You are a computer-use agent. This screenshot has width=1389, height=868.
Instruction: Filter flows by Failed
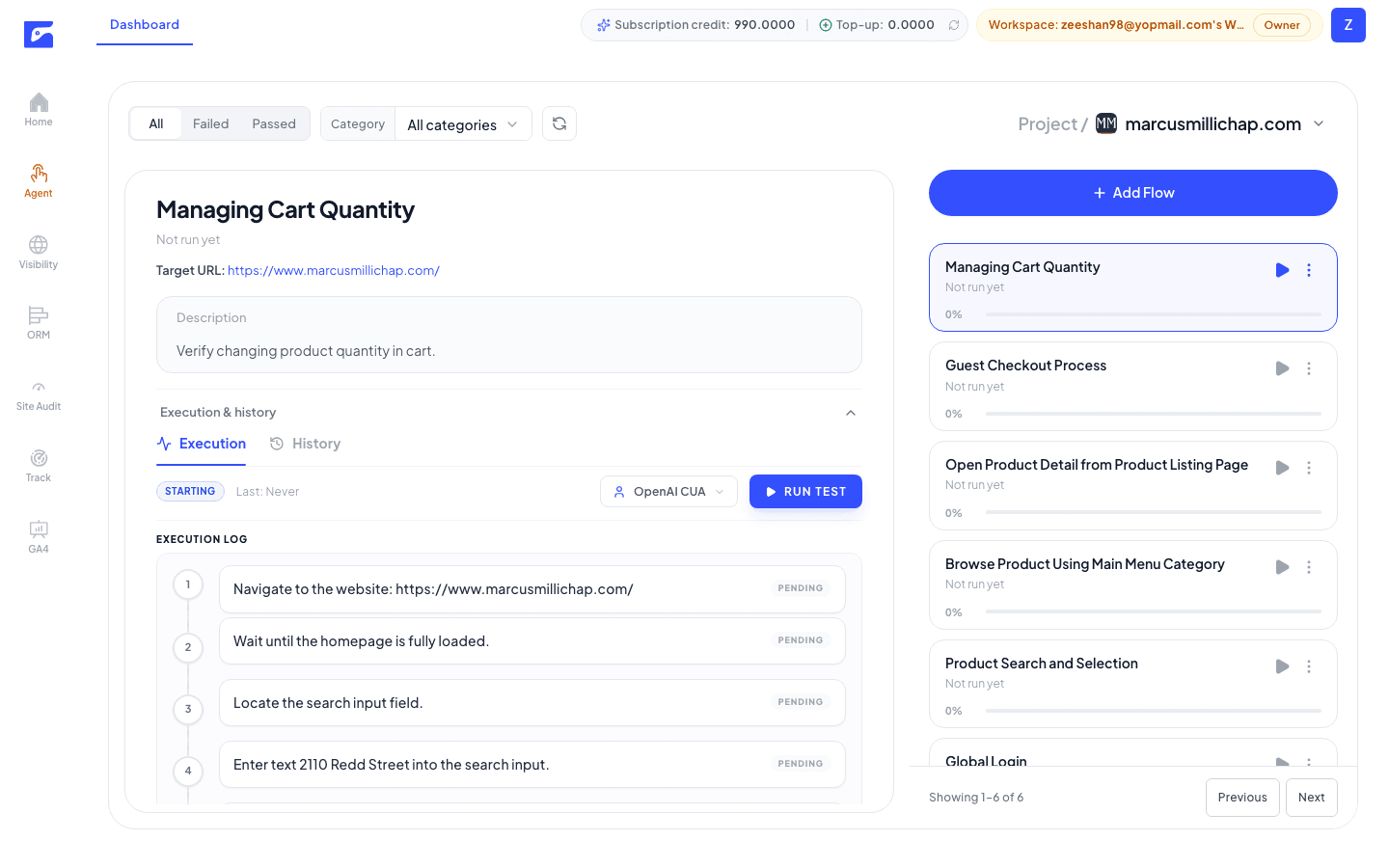210,123
